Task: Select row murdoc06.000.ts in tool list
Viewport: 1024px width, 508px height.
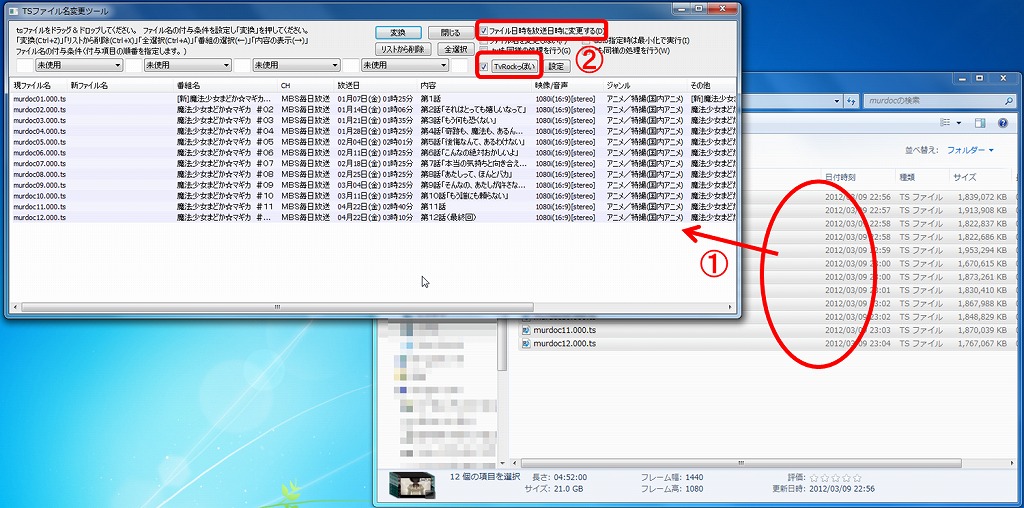Action: pyautogui.click(x=374, y=152)
